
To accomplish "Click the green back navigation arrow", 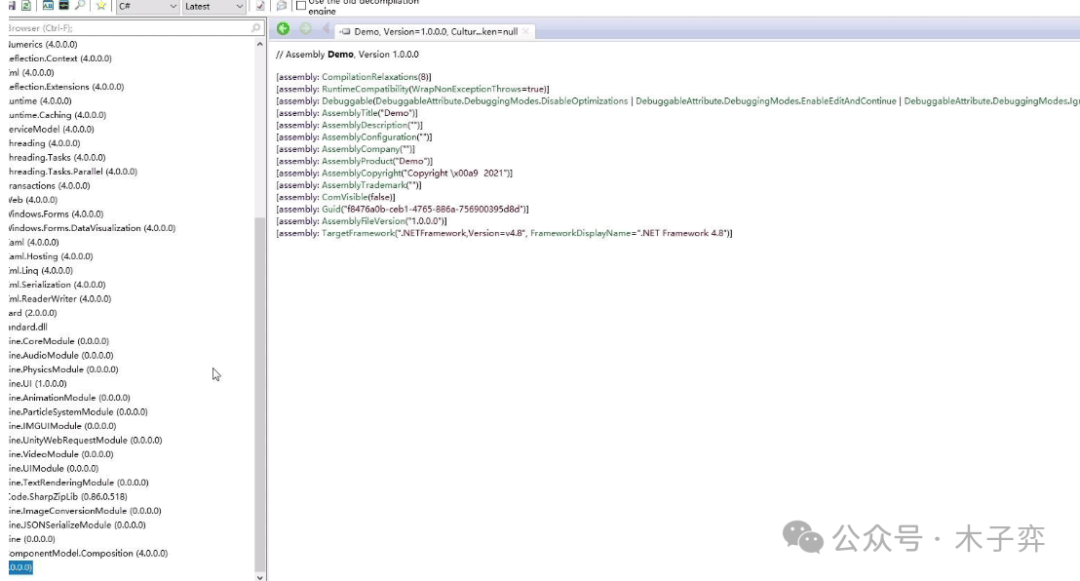I will point(283,29).
